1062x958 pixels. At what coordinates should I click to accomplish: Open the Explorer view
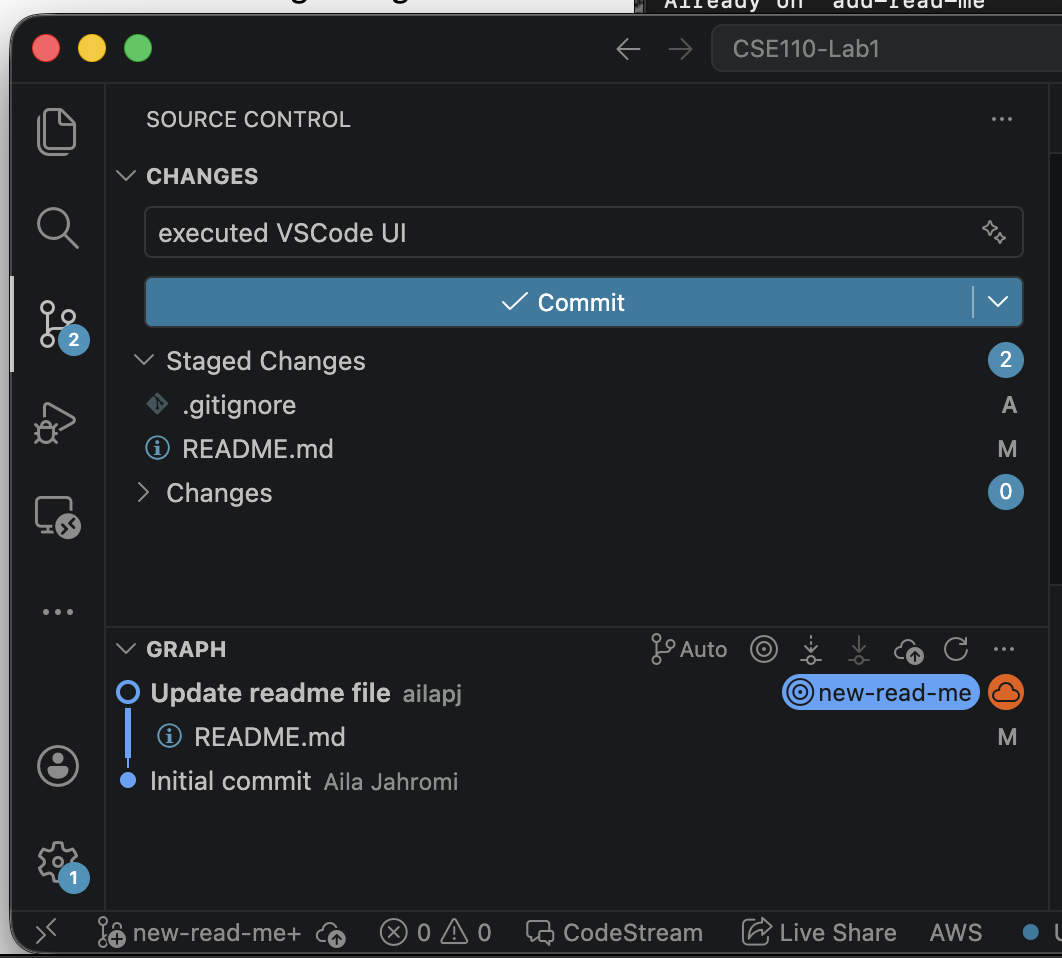tap(57, 132)
